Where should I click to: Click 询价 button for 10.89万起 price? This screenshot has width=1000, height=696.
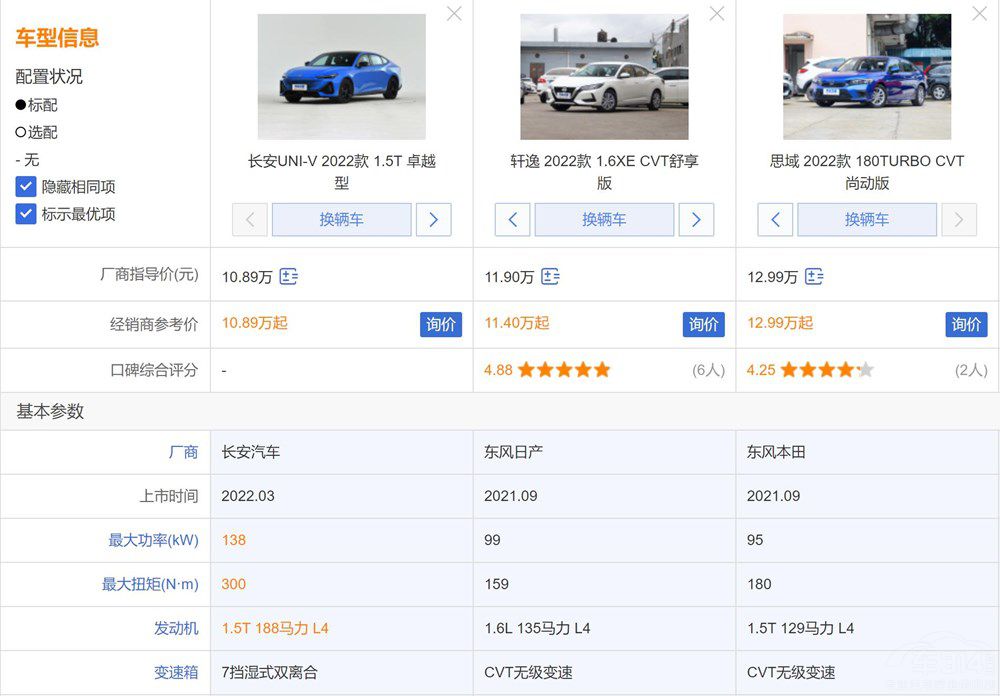(x=441, y=324)
